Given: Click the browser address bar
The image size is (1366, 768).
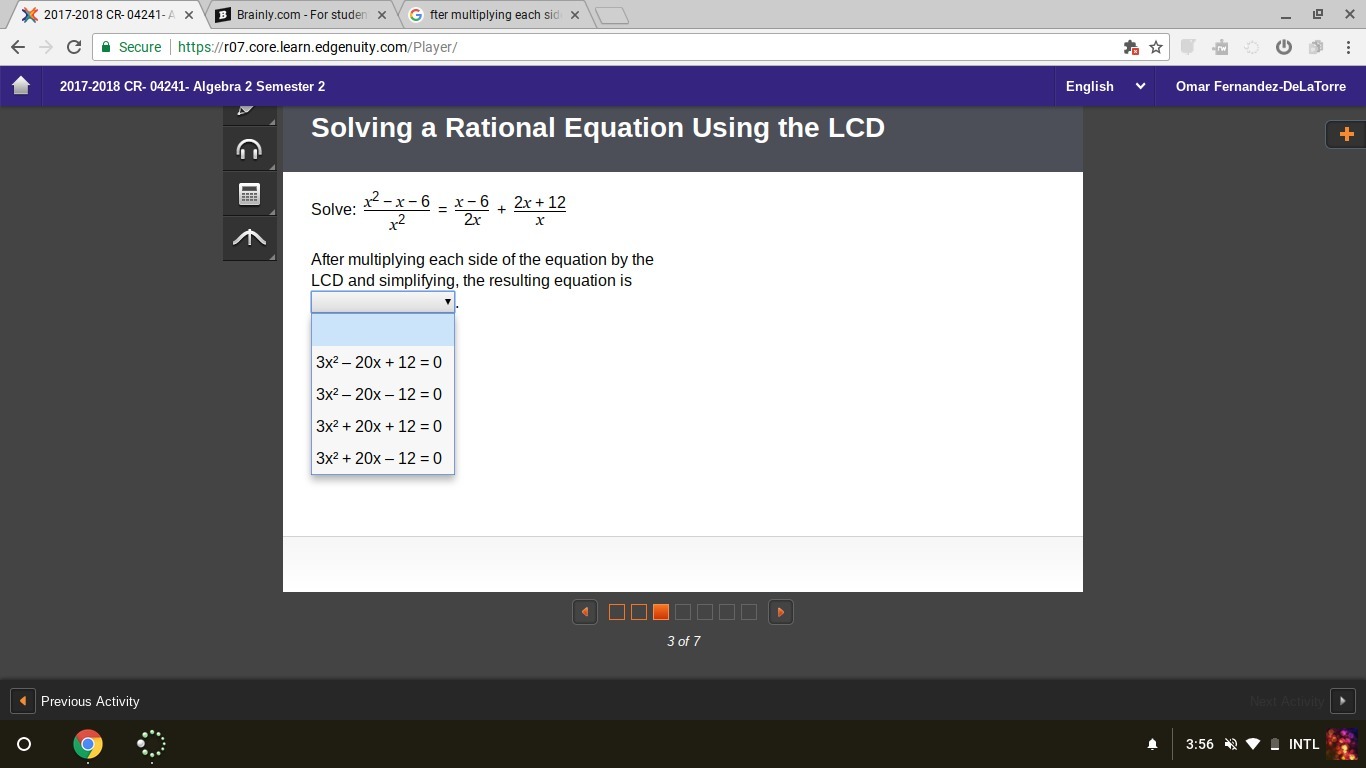Looking at the screenshot, I should coord(640,47).
